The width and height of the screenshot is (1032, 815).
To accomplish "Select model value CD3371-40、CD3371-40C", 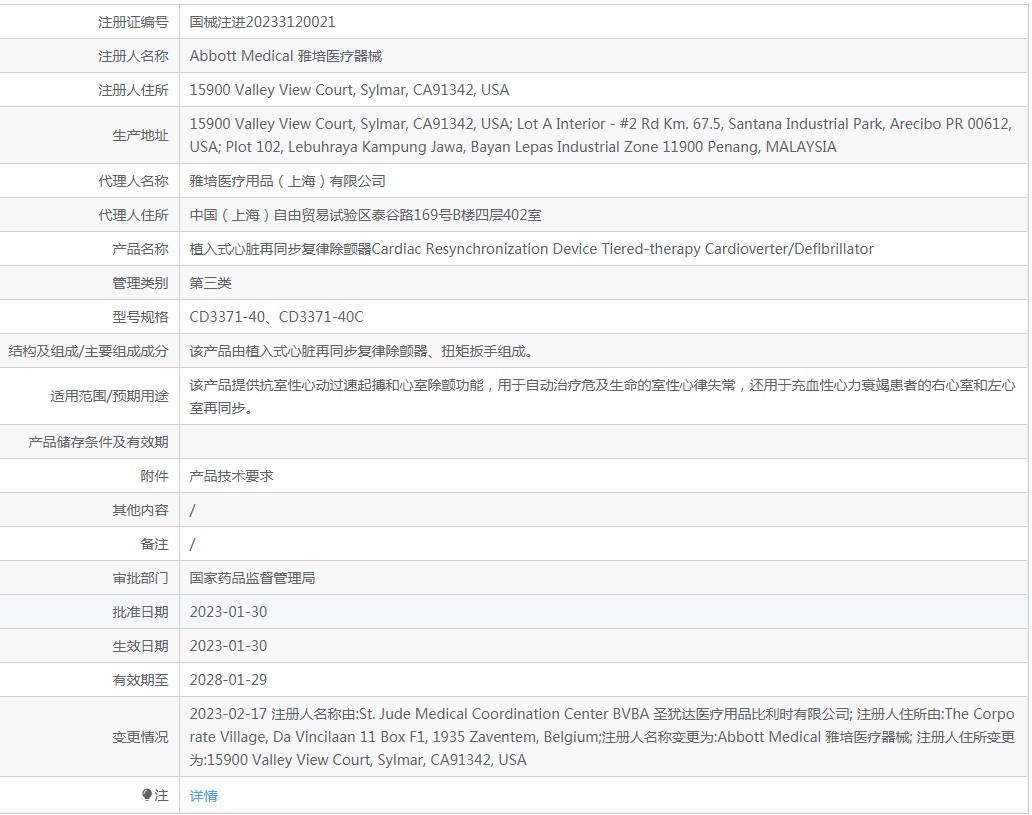I will [x=276, y=317].
